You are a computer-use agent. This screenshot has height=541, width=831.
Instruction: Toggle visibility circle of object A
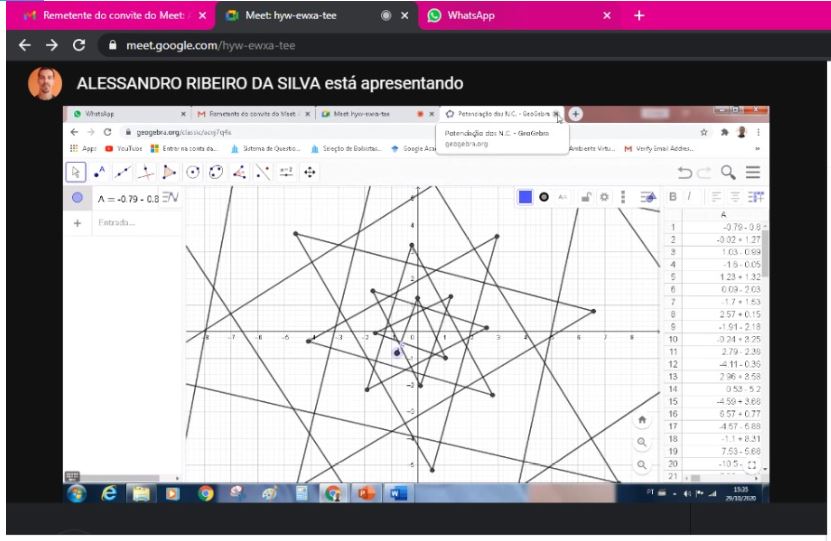click(x=78, y=197)
